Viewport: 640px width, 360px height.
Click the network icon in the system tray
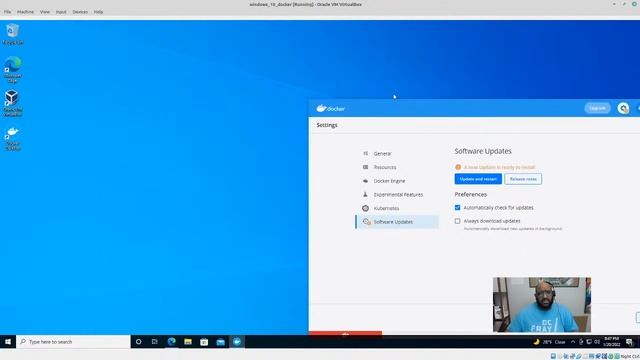click(589, 342)
